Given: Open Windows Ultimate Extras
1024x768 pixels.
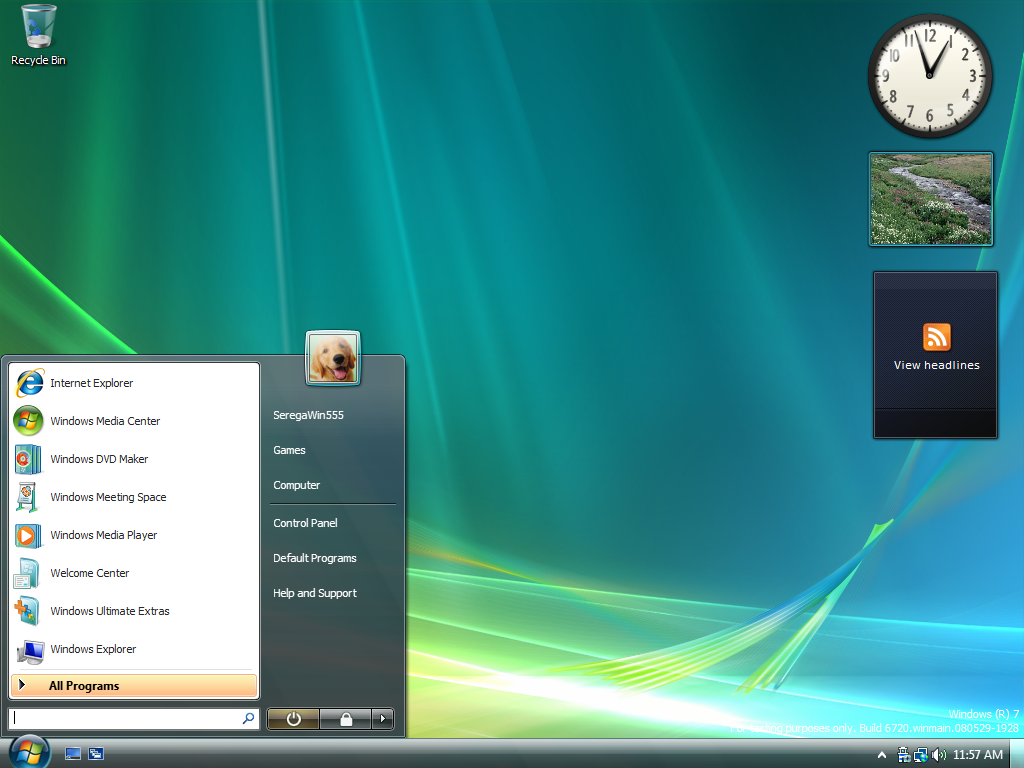Looking at the screenshot, I should pos(109,611).
